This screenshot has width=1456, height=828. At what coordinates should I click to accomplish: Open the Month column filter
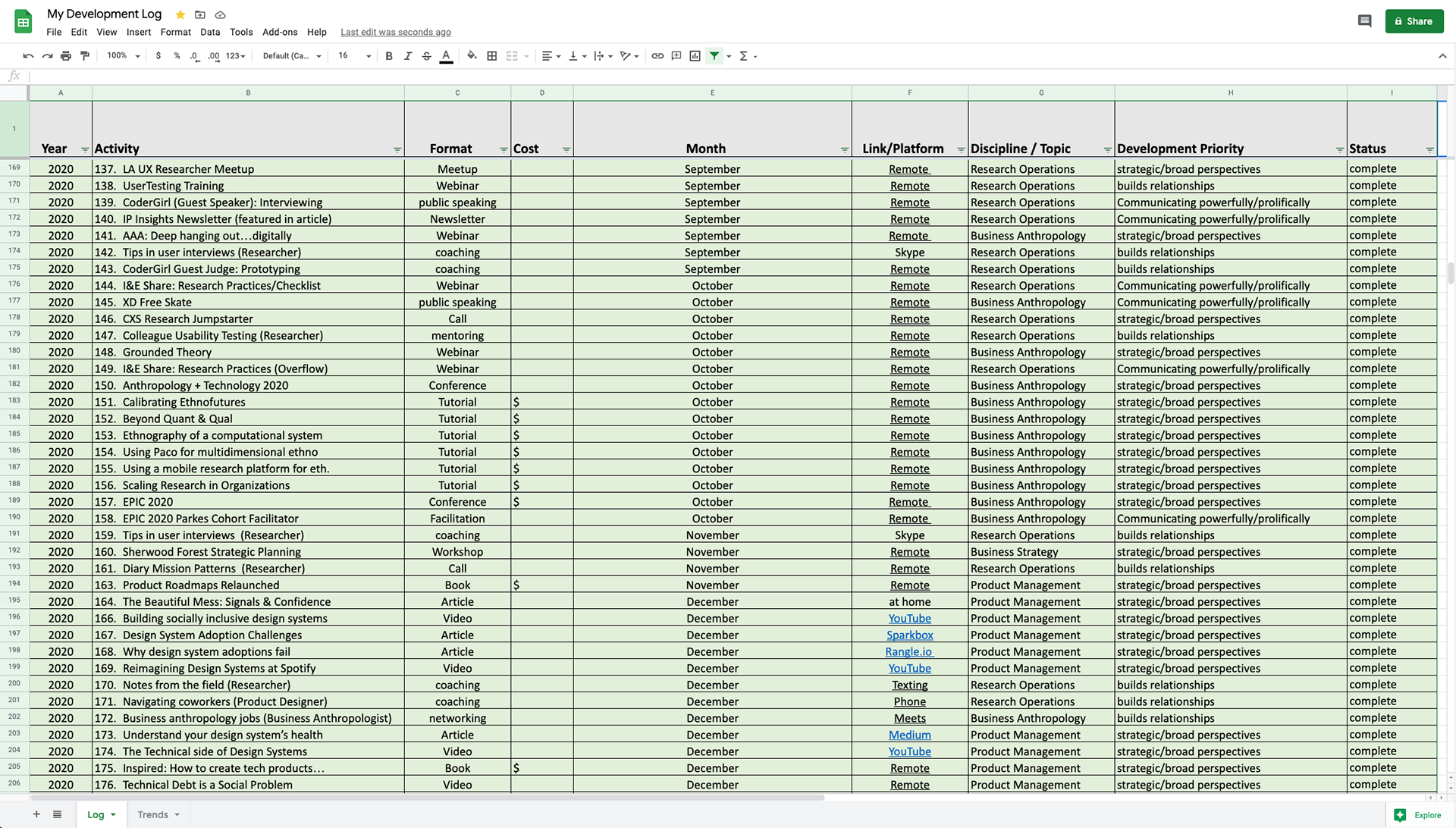click(845, 150)
